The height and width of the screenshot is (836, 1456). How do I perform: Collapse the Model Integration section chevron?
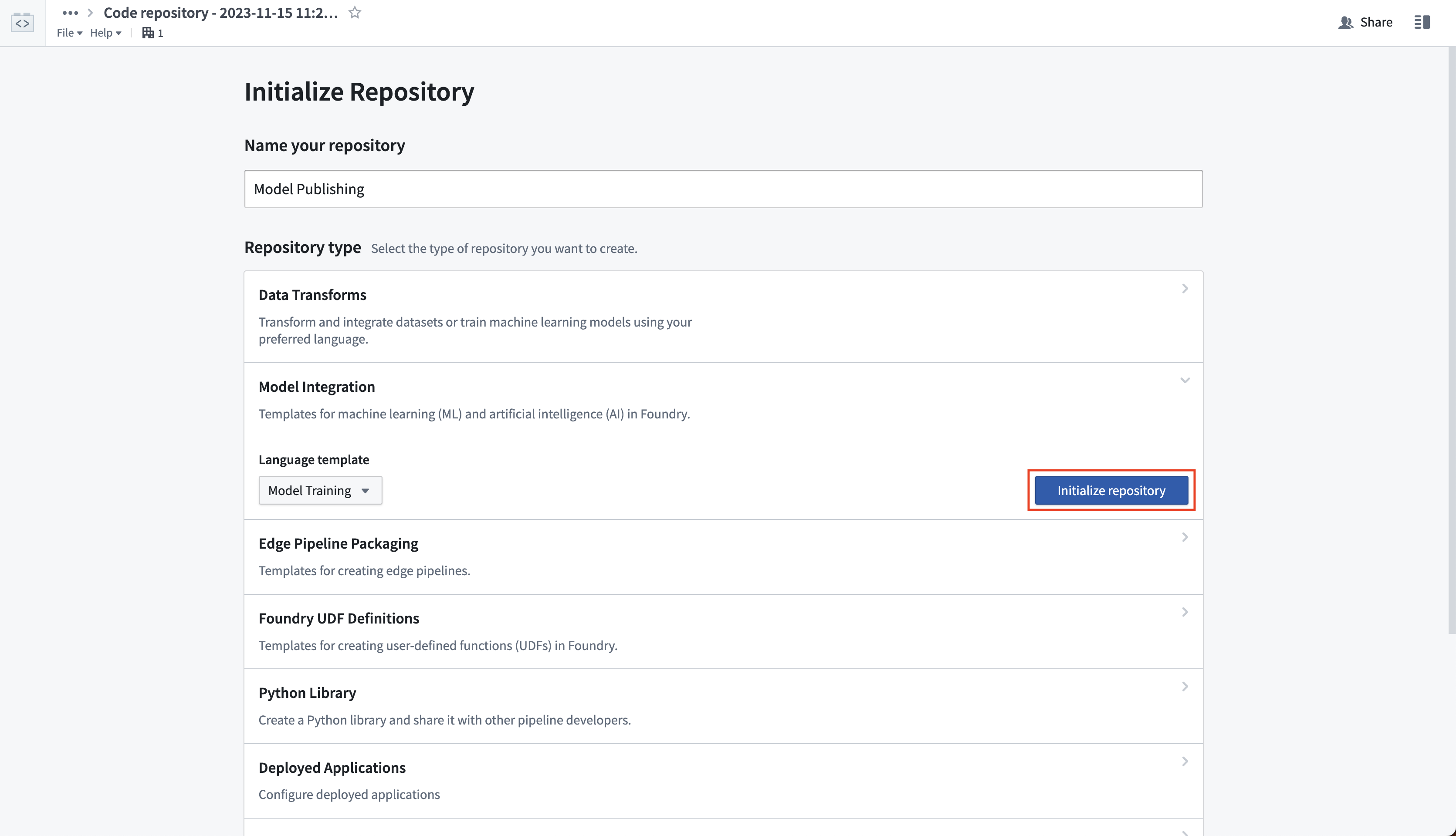pyautogui.click(x=1185, y=380)
